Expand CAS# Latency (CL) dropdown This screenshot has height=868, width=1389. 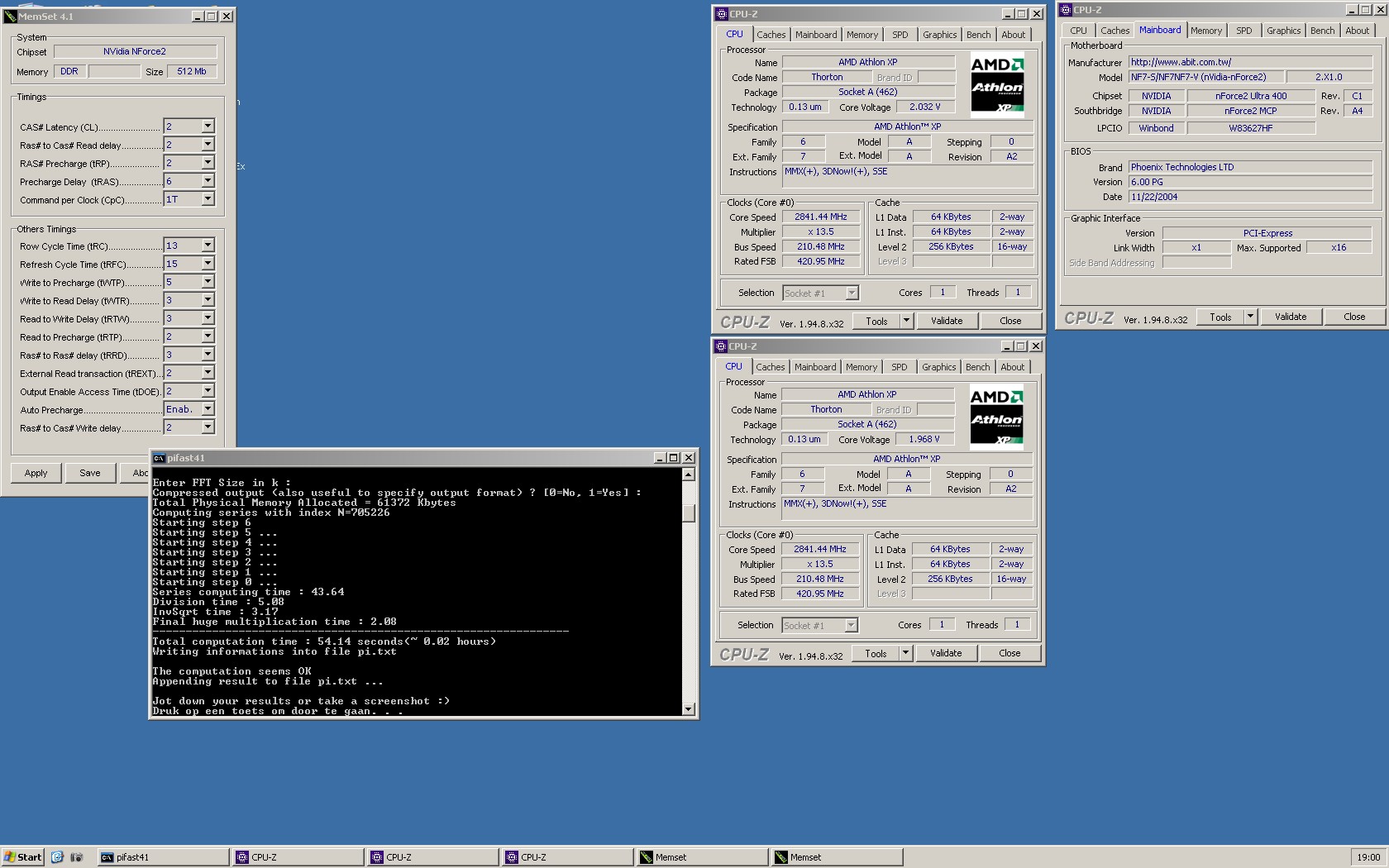208,126
